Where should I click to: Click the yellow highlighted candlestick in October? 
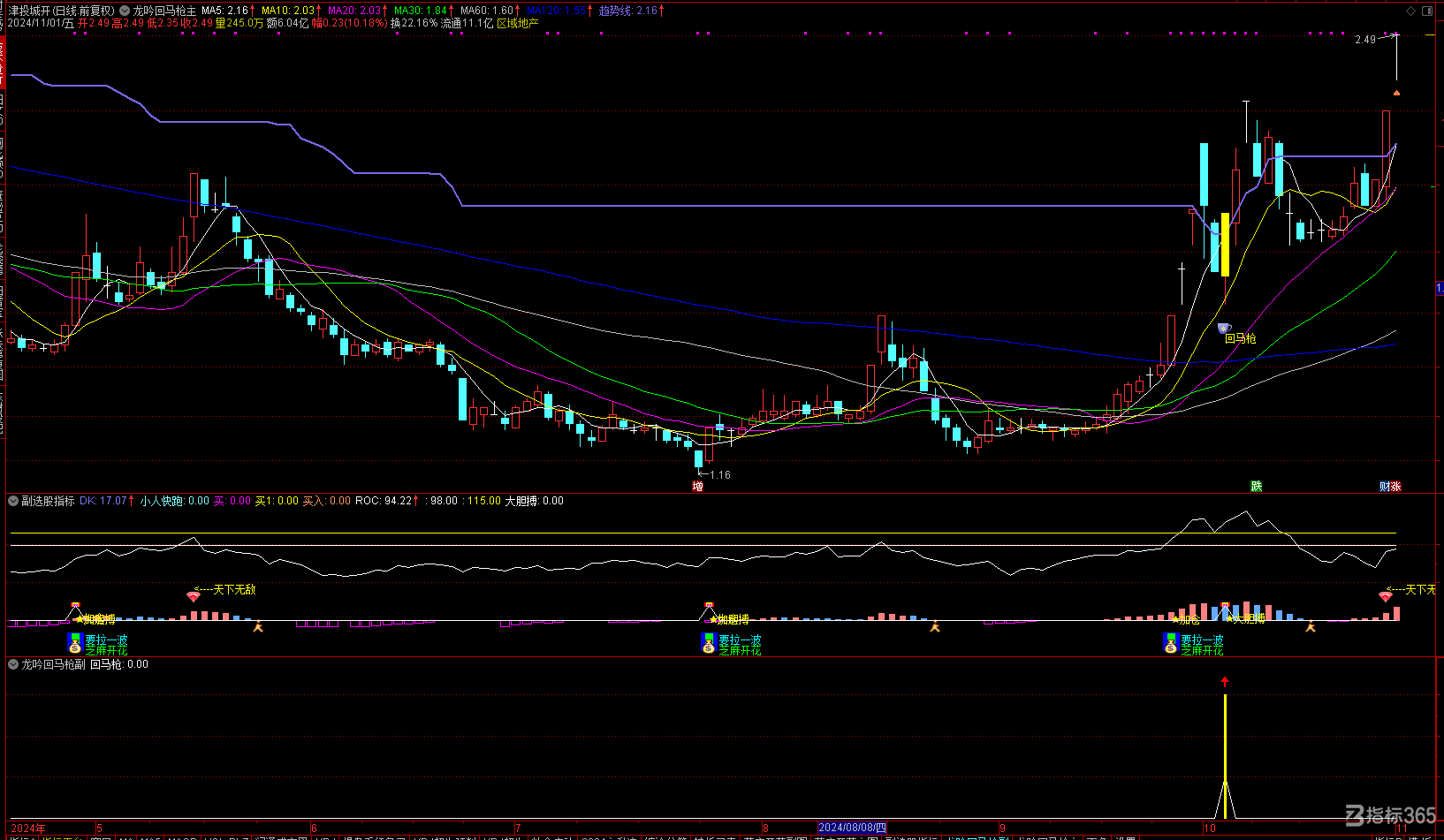(1225, 245)
